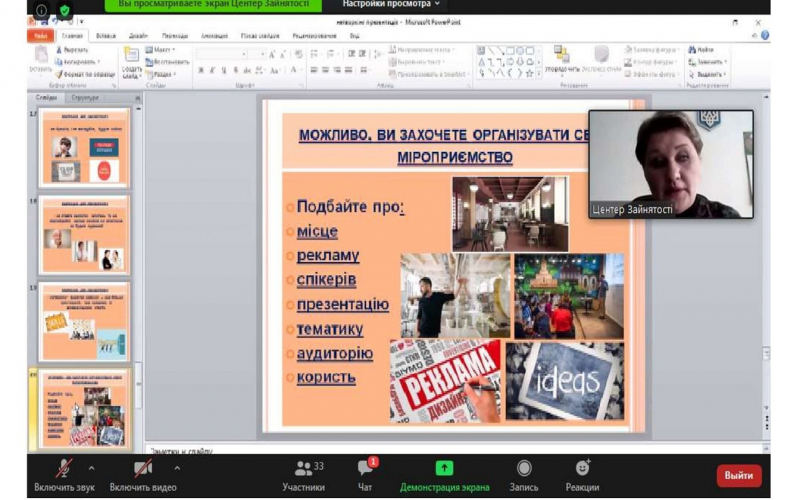Start screen share with 'Демонстрация экрана'
Image resolution: width=800 pixels, height=500 pixels.
[x=444, y=476]
